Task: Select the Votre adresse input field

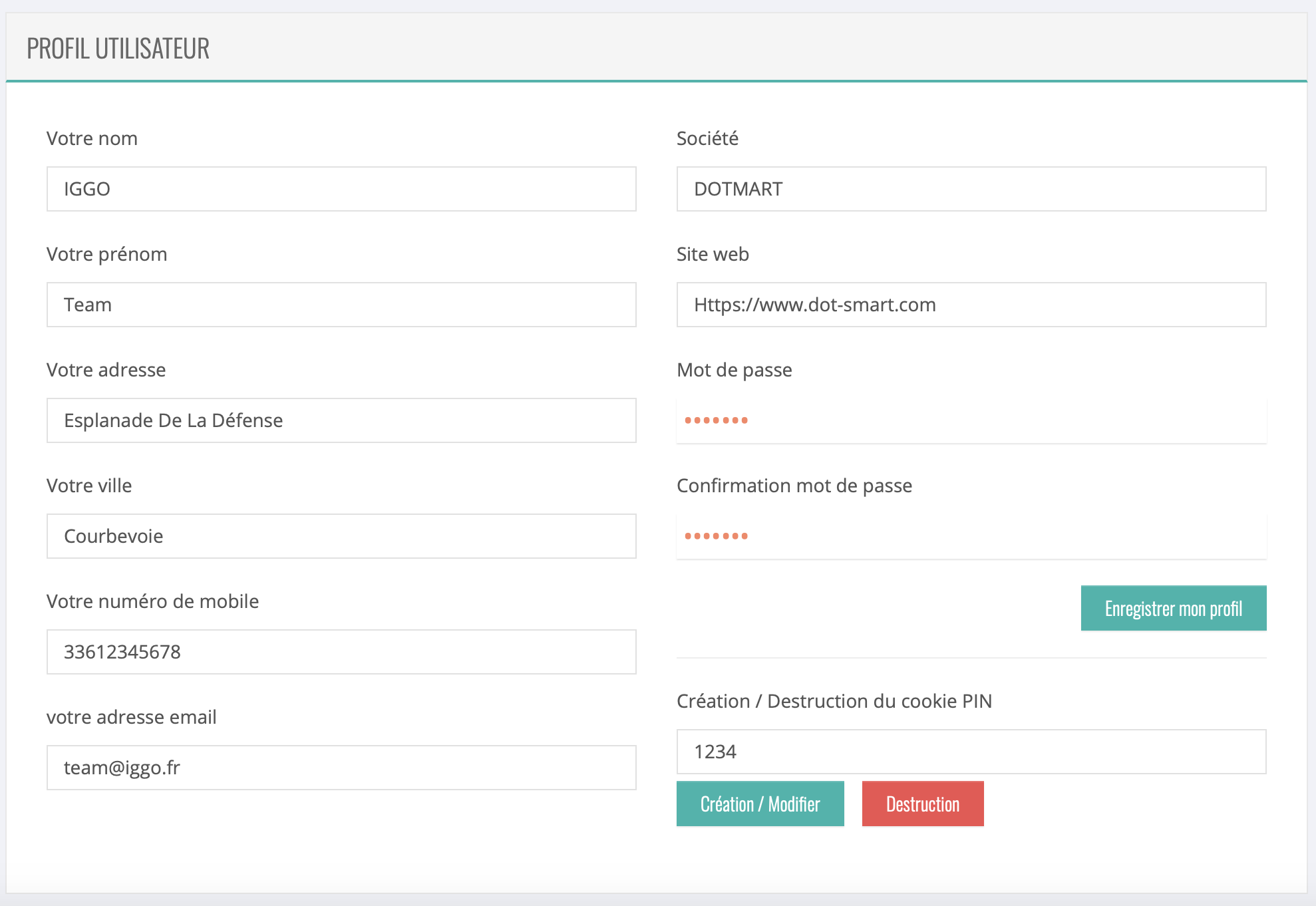Action: coord(341,420)
